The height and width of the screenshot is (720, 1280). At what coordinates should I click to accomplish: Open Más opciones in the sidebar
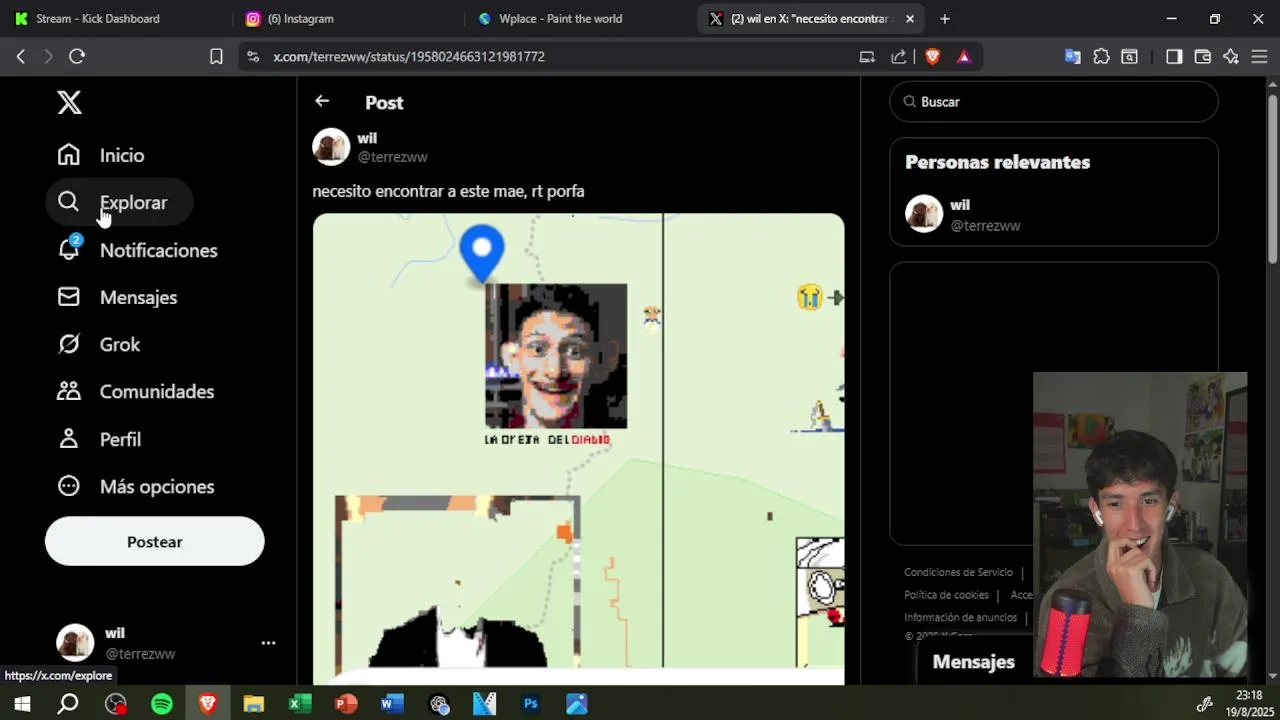point(136,486)
